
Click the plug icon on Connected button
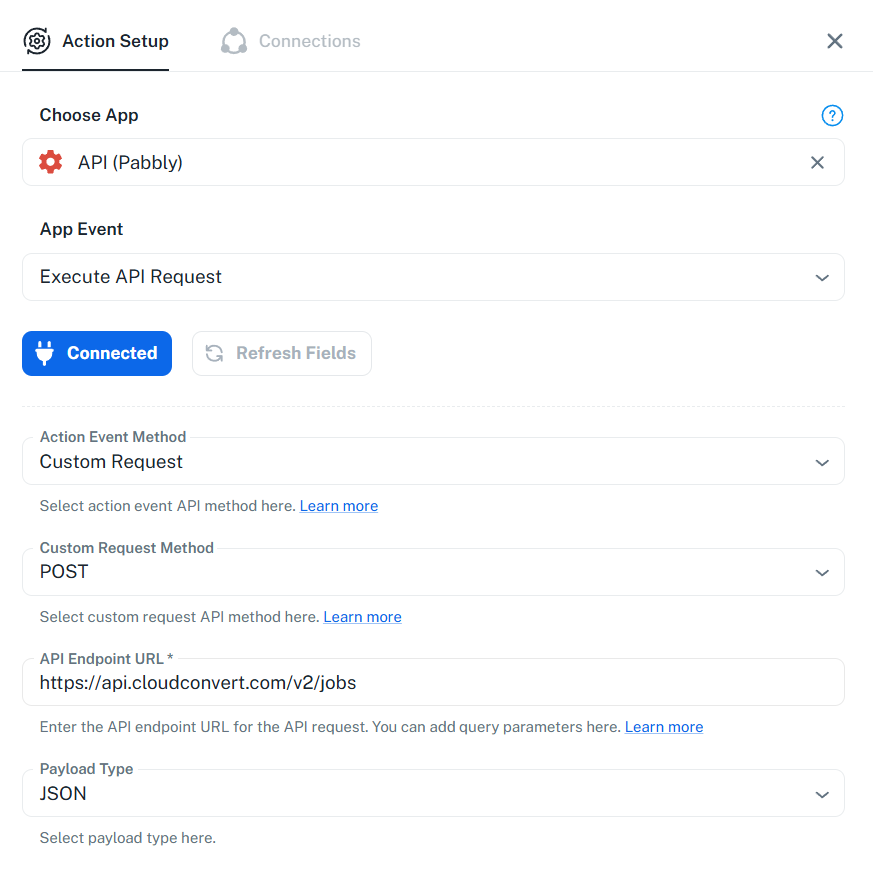point(44,353)
